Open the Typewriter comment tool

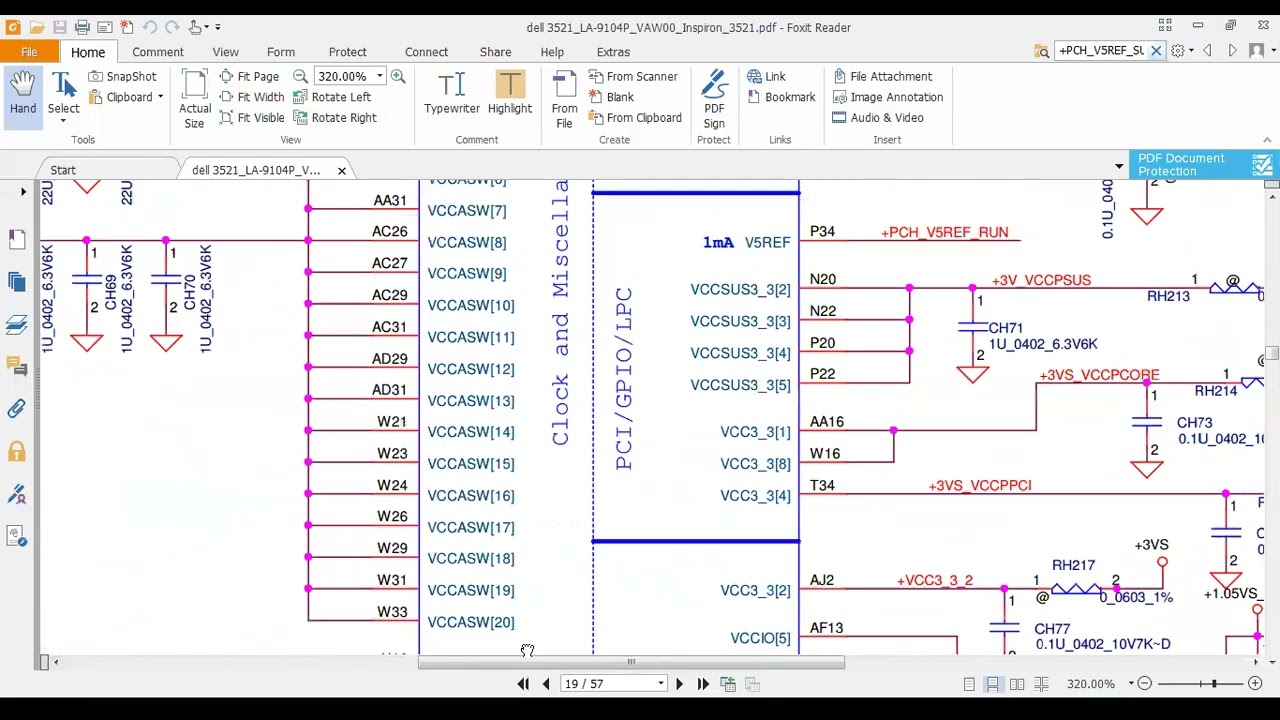click(x=452, y=93)
